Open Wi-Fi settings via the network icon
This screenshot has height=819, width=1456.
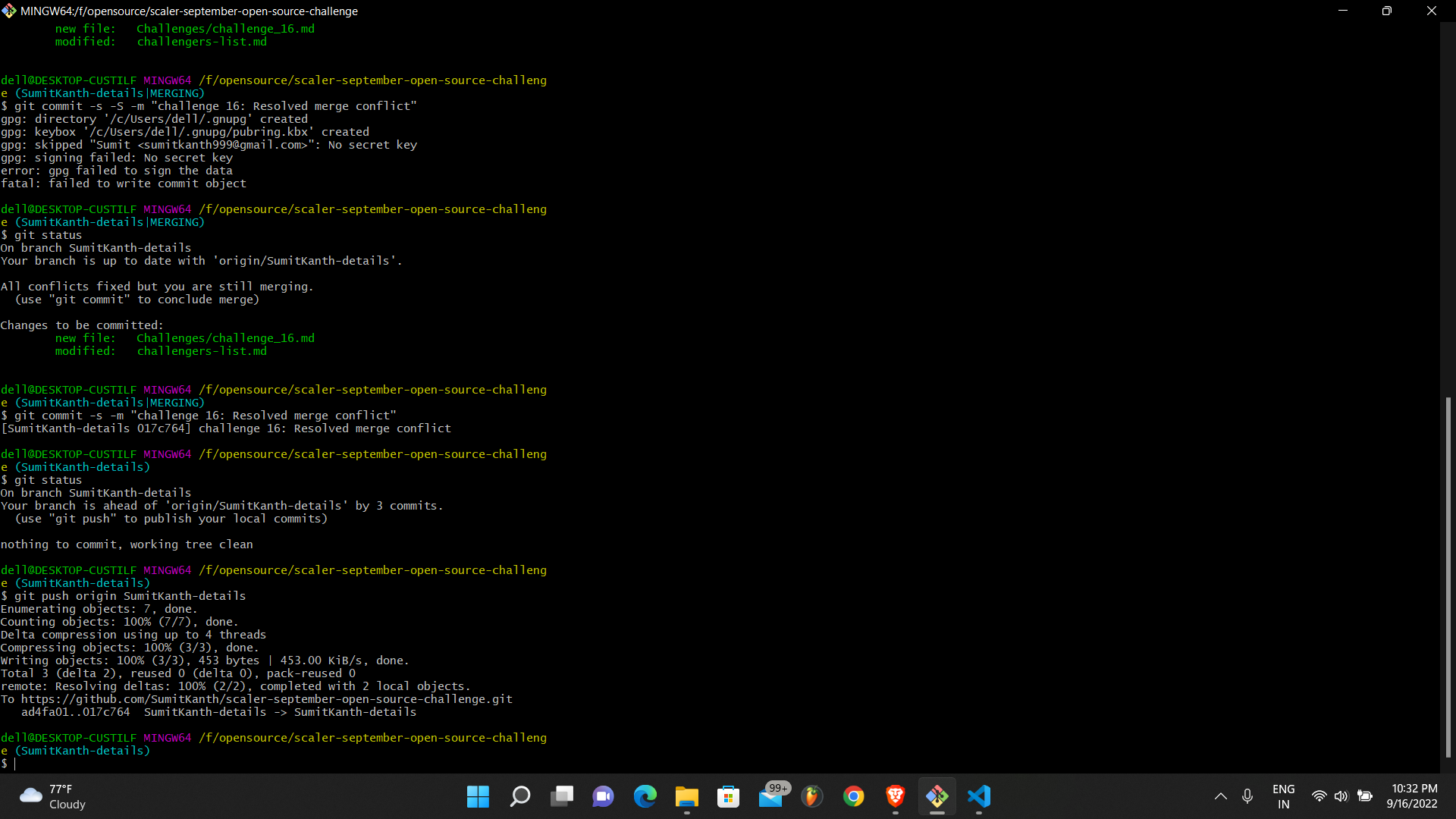coord(1319,796)
